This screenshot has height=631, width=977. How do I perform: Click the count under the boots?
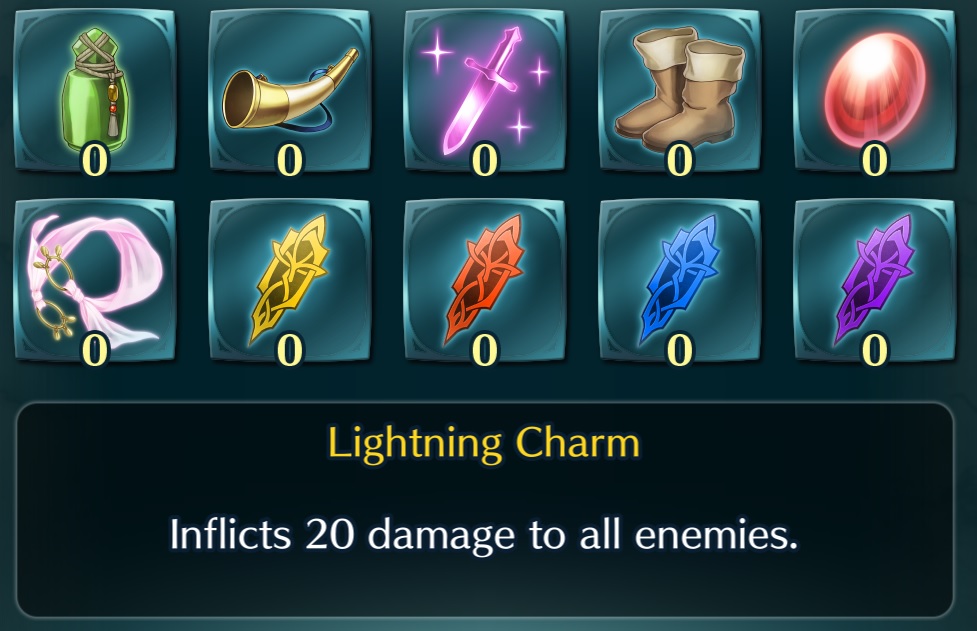click(x=680, y=160)
